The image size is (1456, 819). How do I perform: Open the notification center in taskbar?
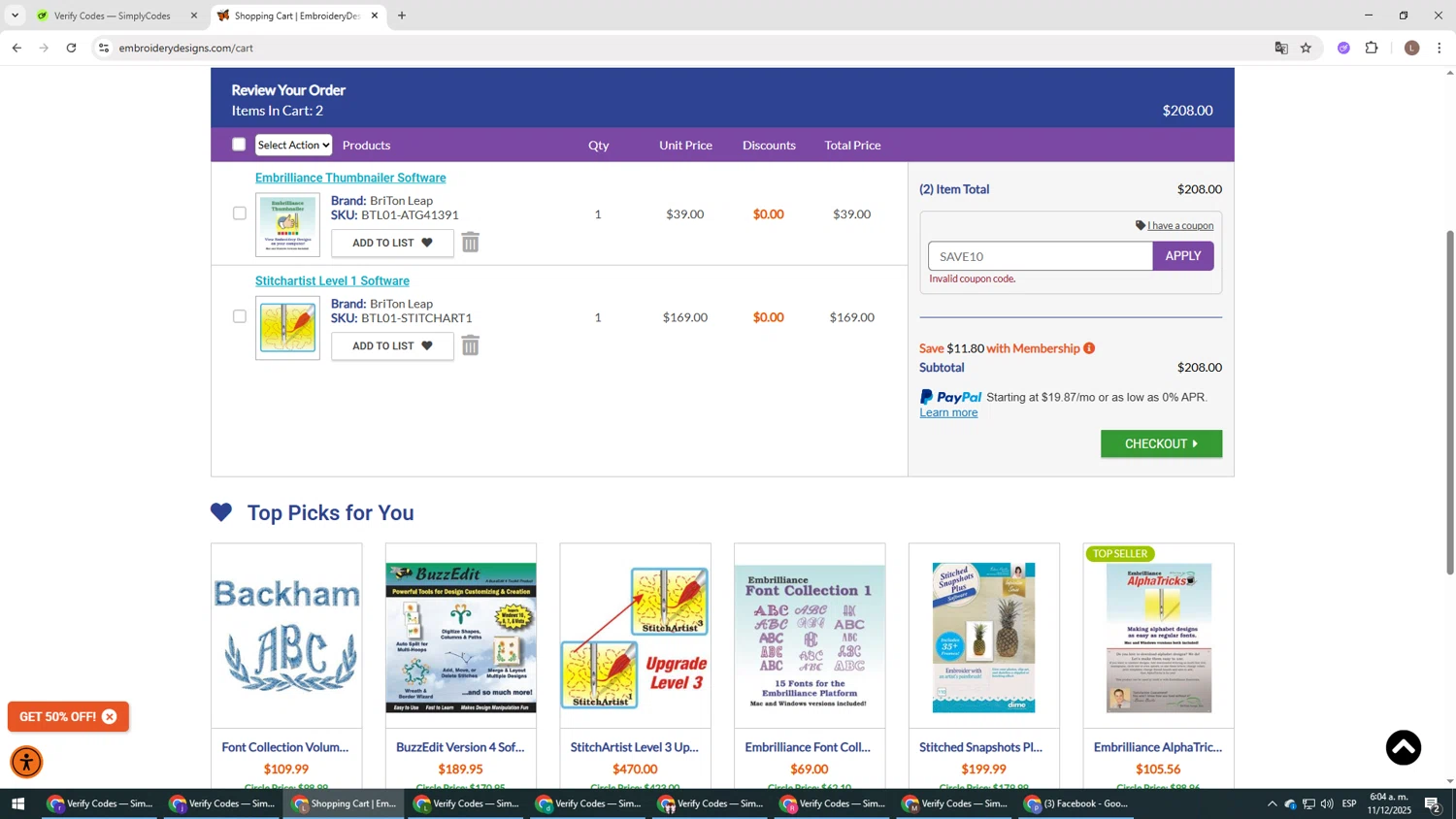point(1433,803)
